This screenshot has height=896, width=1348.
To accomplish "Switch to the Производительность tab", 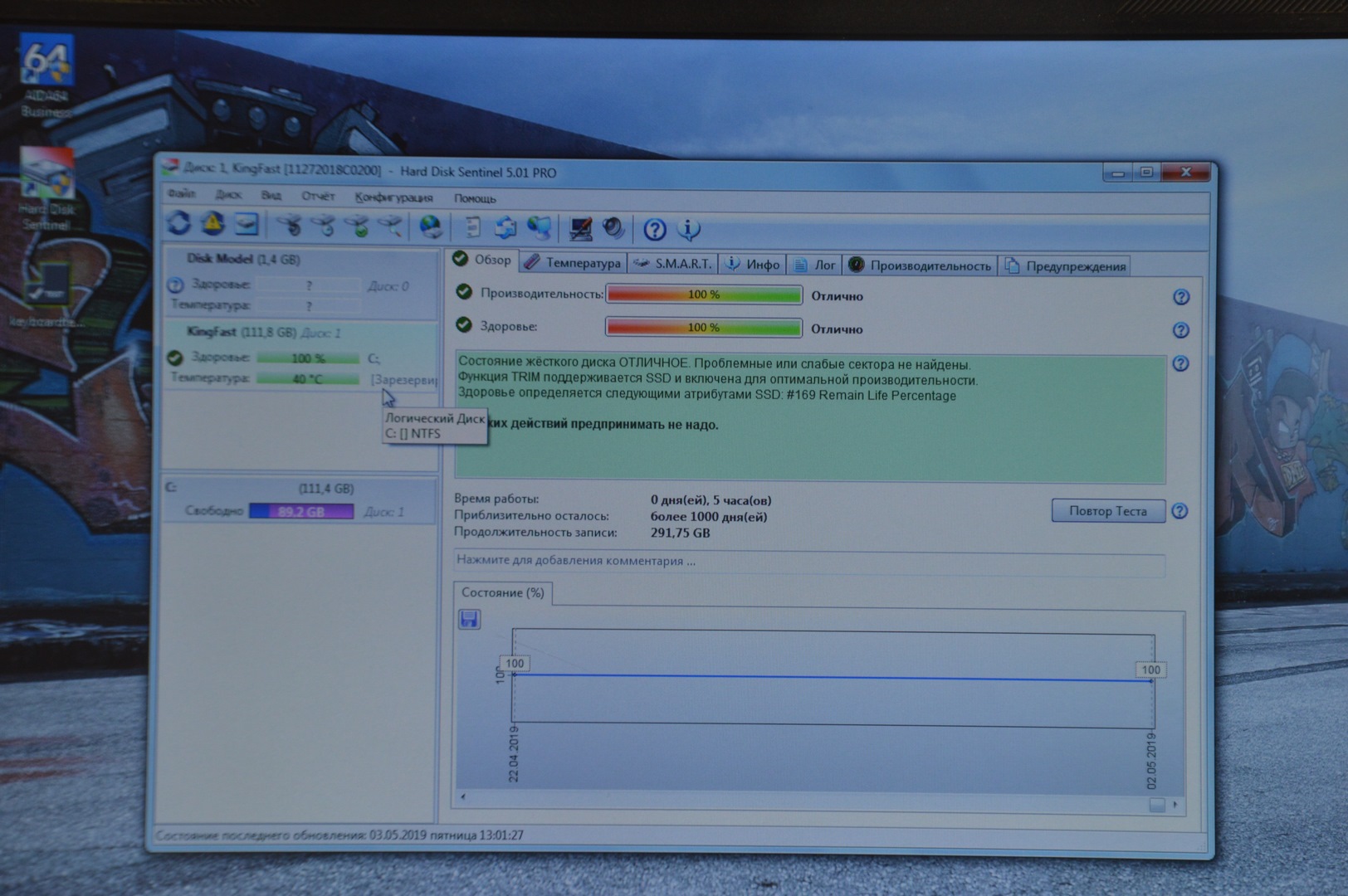I will pos(920,265).
